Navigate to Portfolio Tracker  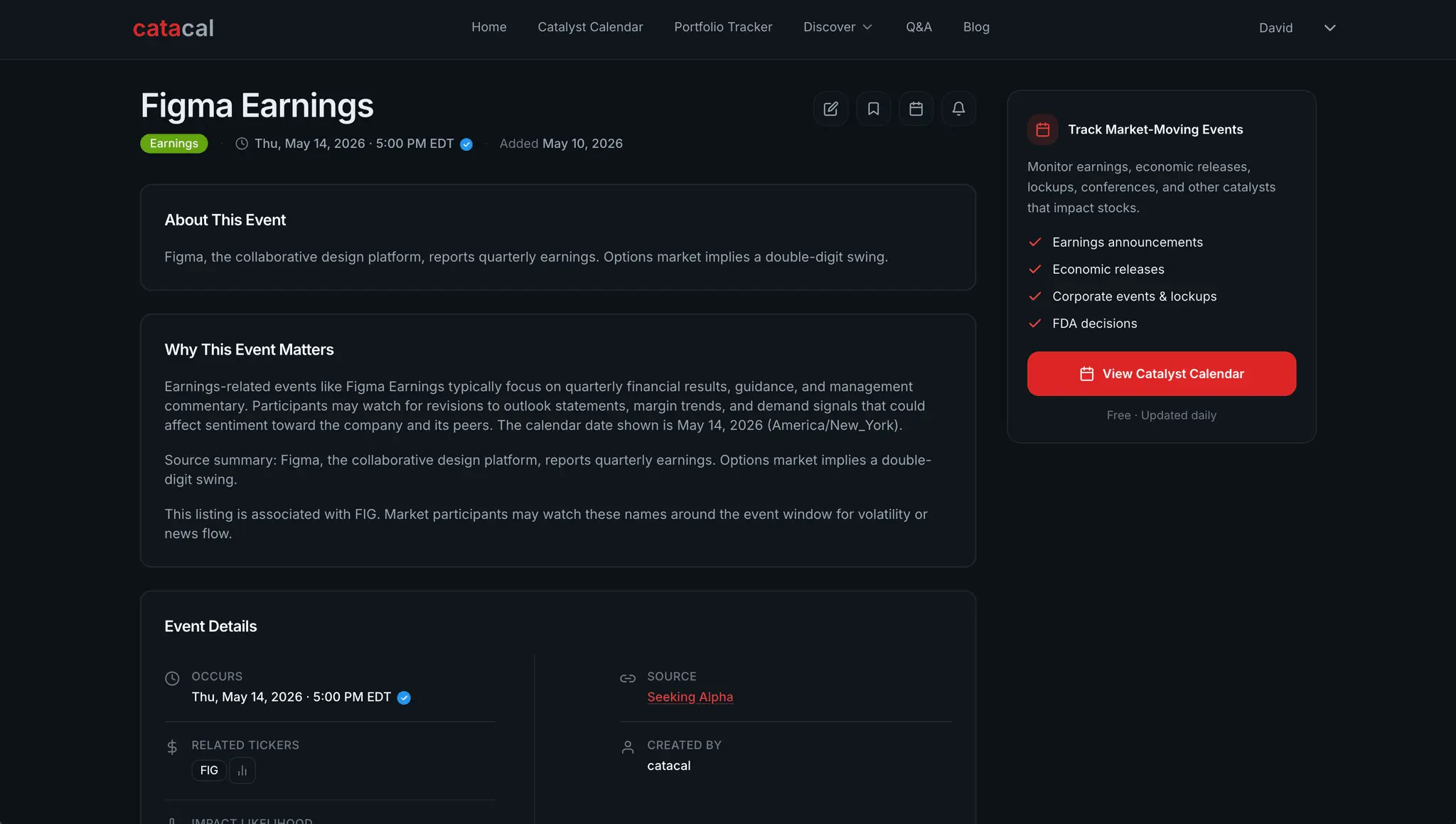[x=723, y=27]
